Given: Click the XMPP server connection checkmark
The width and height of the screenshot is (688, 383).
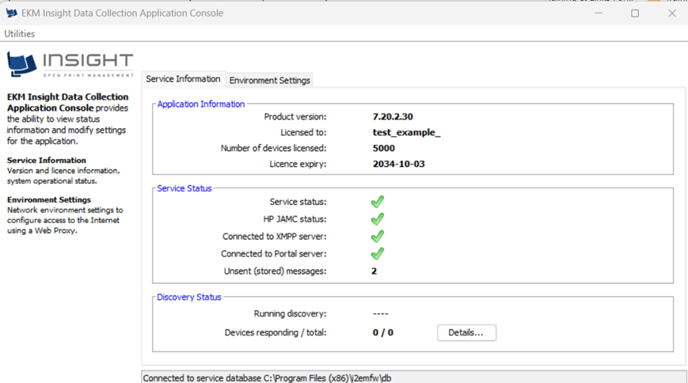Looking at the screenshot, I should [x=377, y=236].
